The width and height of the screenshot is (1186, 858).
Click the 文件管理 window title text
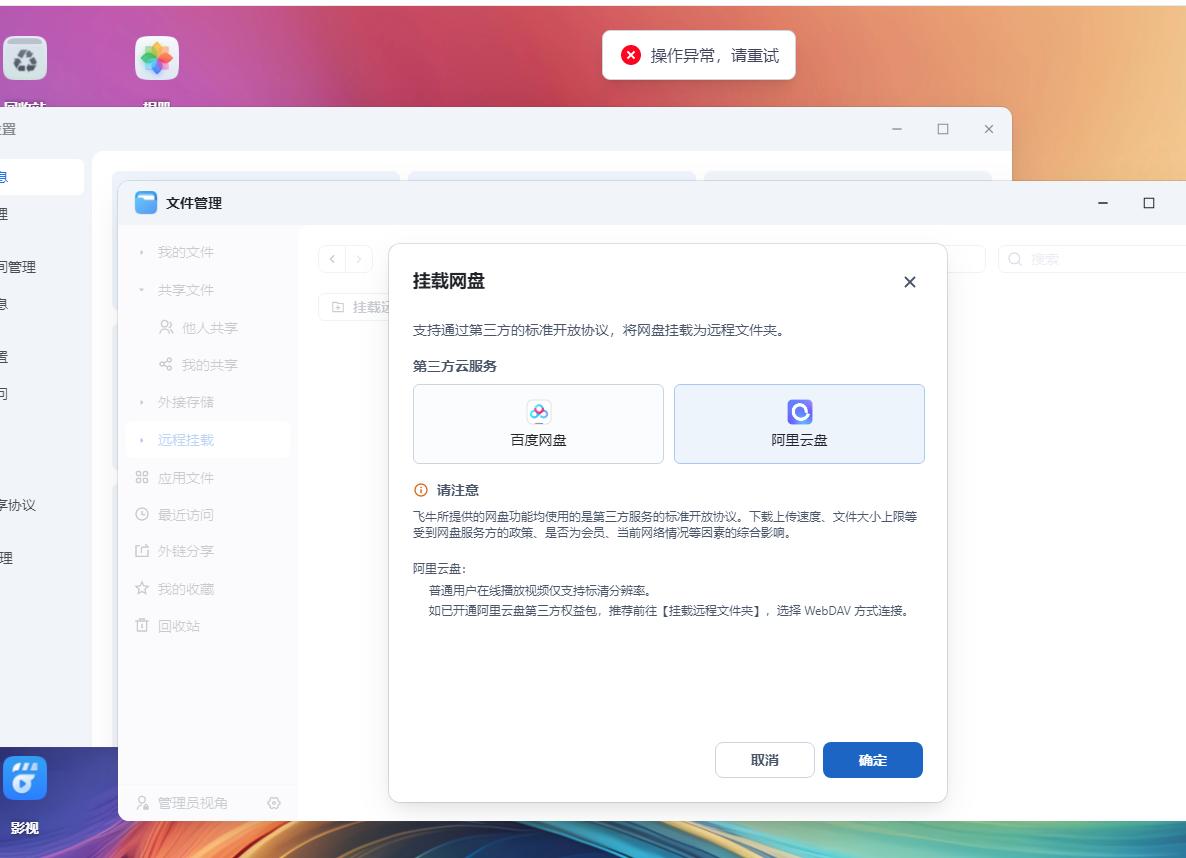(x=194, y=203)
